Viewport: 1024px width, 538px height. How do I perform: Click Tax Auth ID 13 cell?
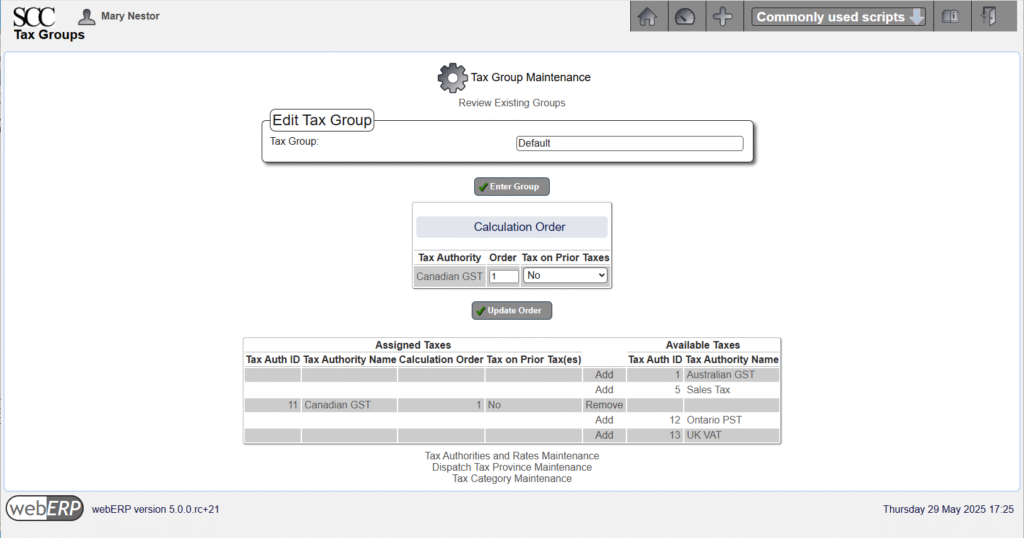pos(655,435)
